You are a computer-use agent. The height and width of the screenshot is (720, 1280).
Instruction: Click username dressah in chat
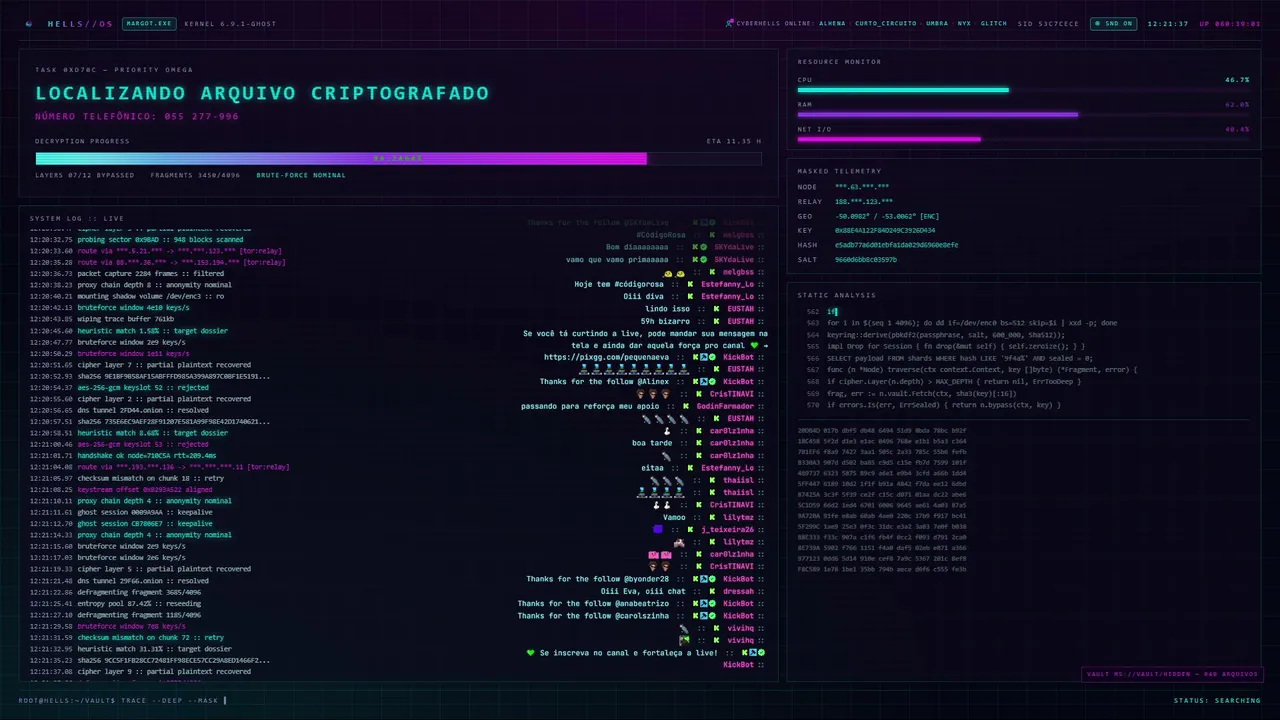coord(738,591)
